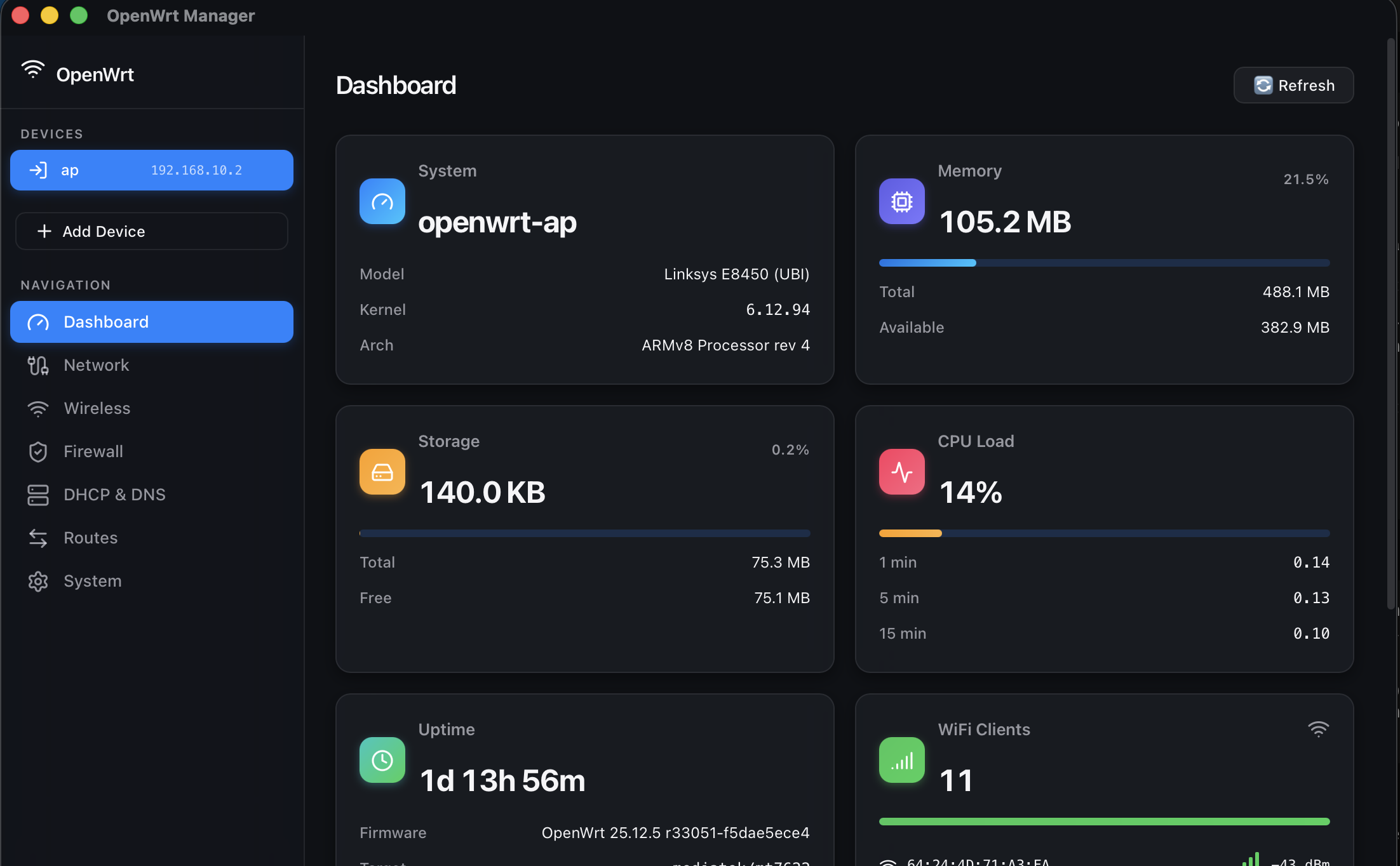Click the green Uptime clock icon
This screenshot has width=1400, height=866.
(382, 760)
